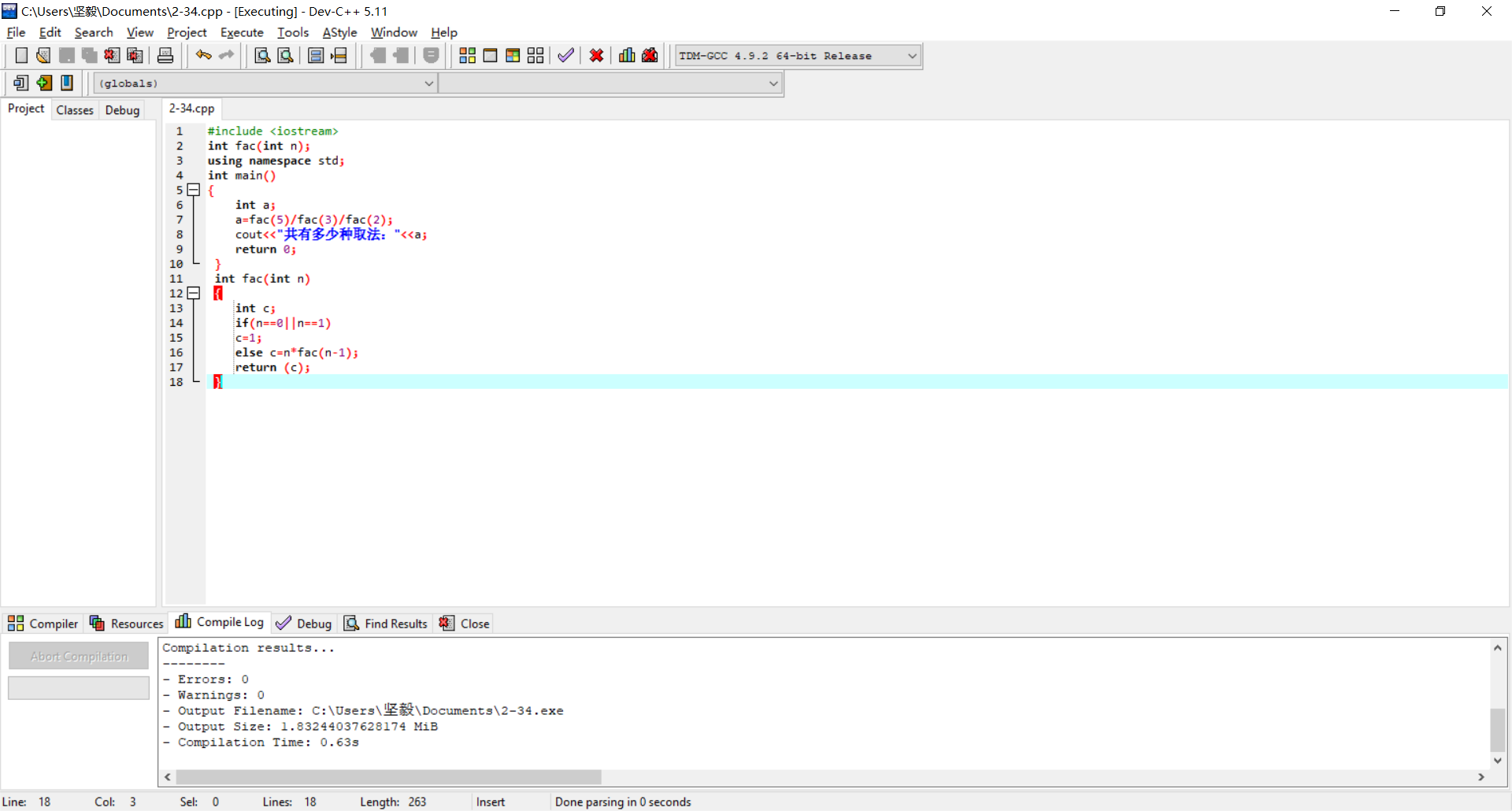
Task: Open the TDM-GCC compiler selection dropdown
Action: tap(912, 56)
